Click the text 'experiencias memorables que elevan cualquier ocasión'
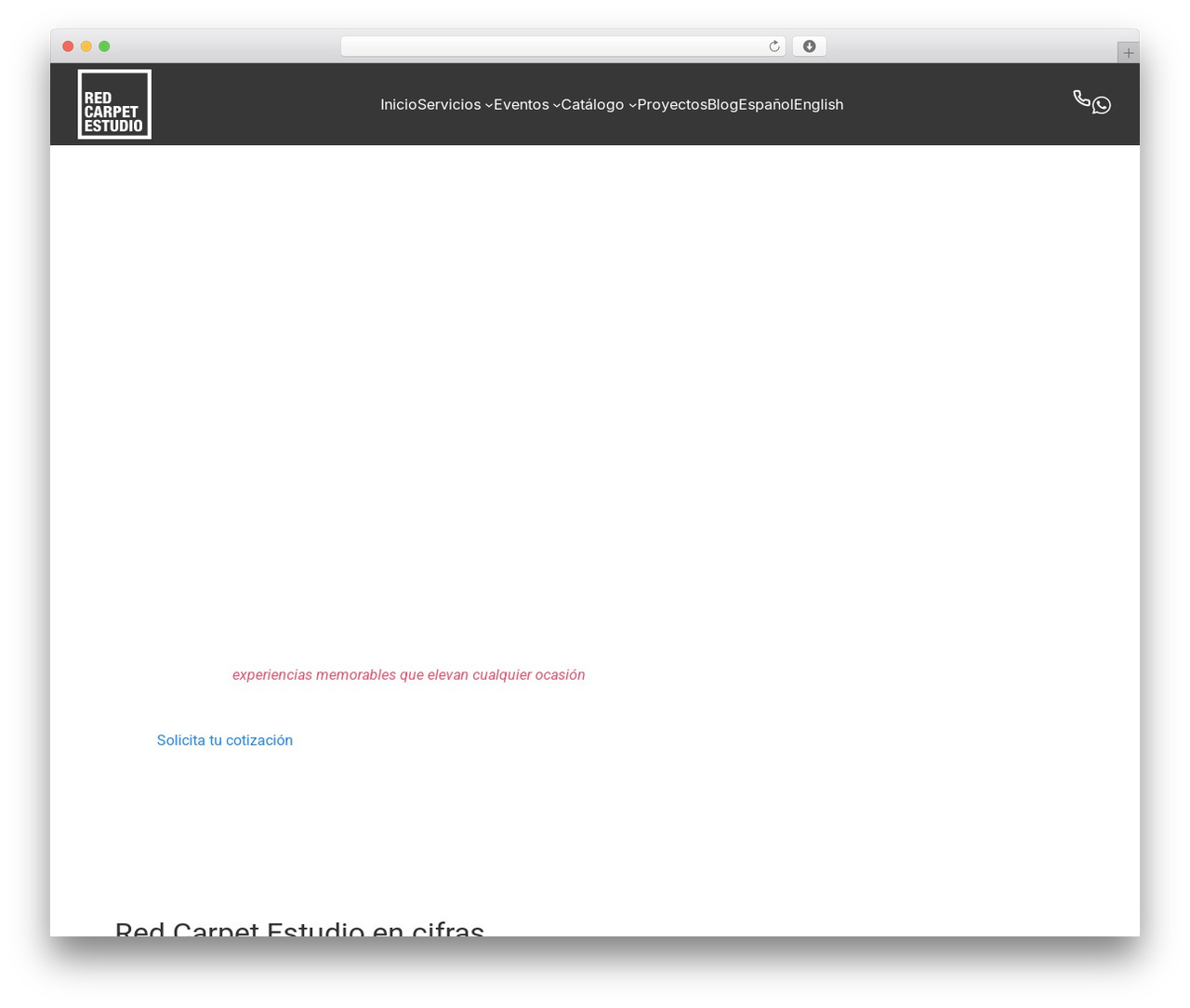 tap(409, 675)
